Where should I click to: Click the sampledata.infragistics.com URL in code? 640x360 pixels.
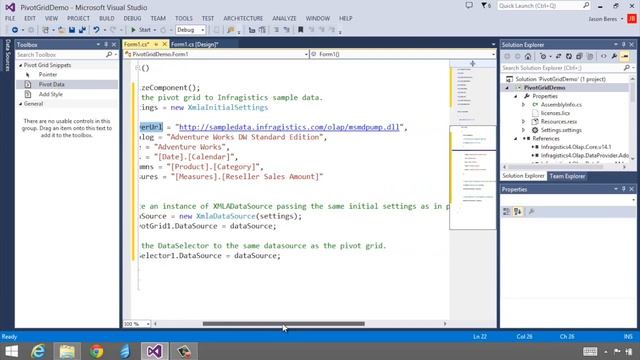point(289,127)
